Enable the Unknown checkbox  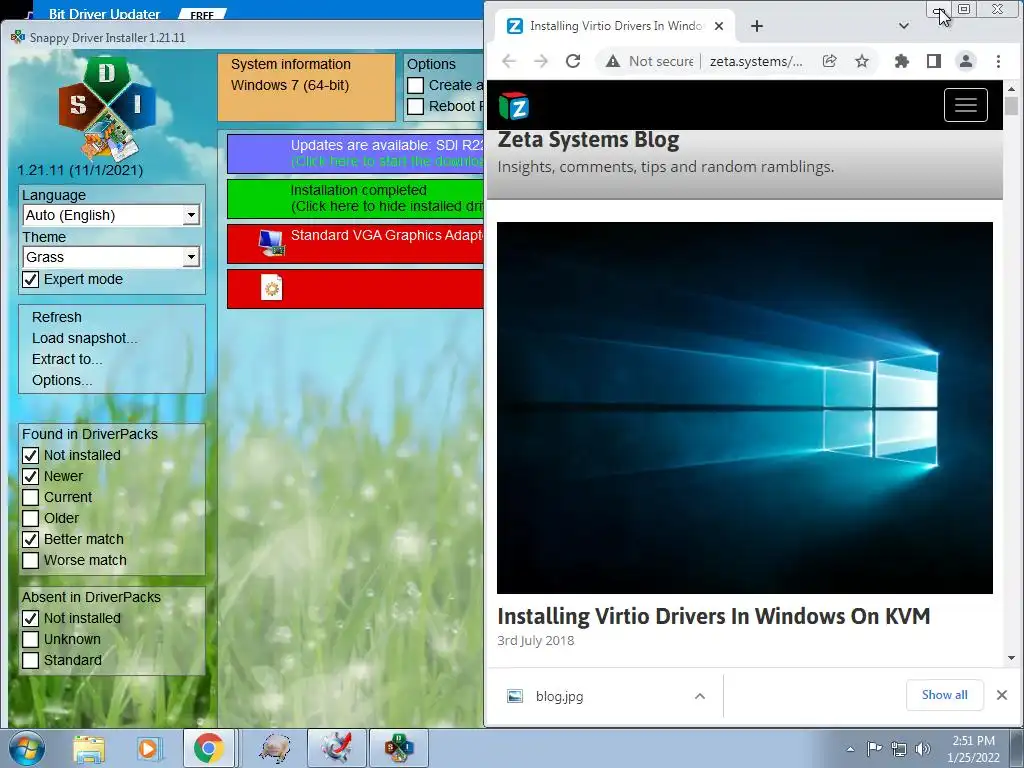click(31, 639)
